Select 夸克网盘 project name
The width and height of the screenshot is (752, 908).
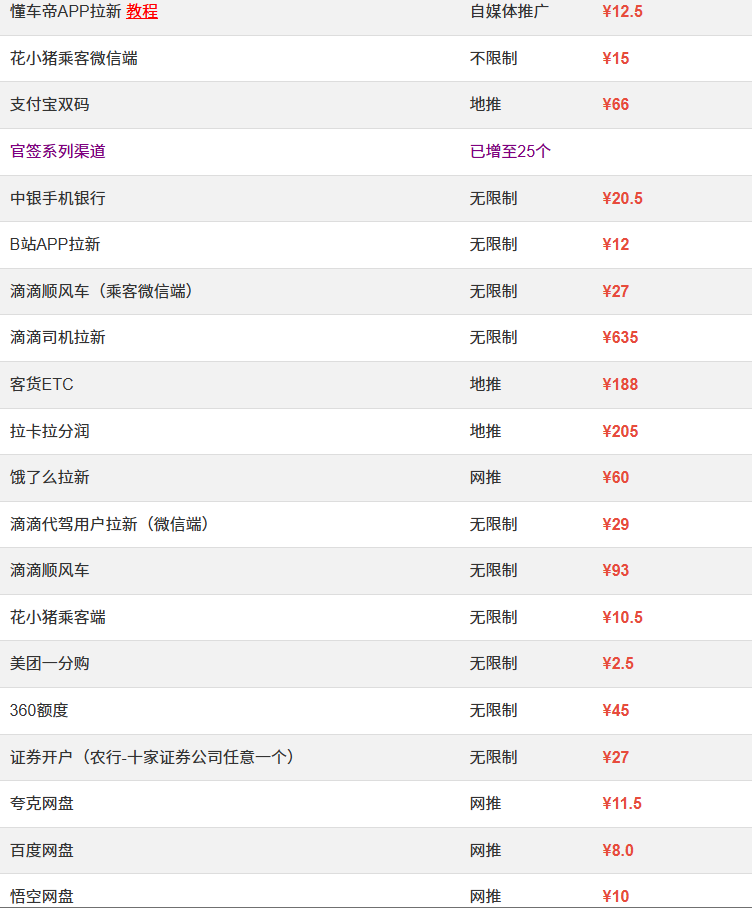point(42,804)
